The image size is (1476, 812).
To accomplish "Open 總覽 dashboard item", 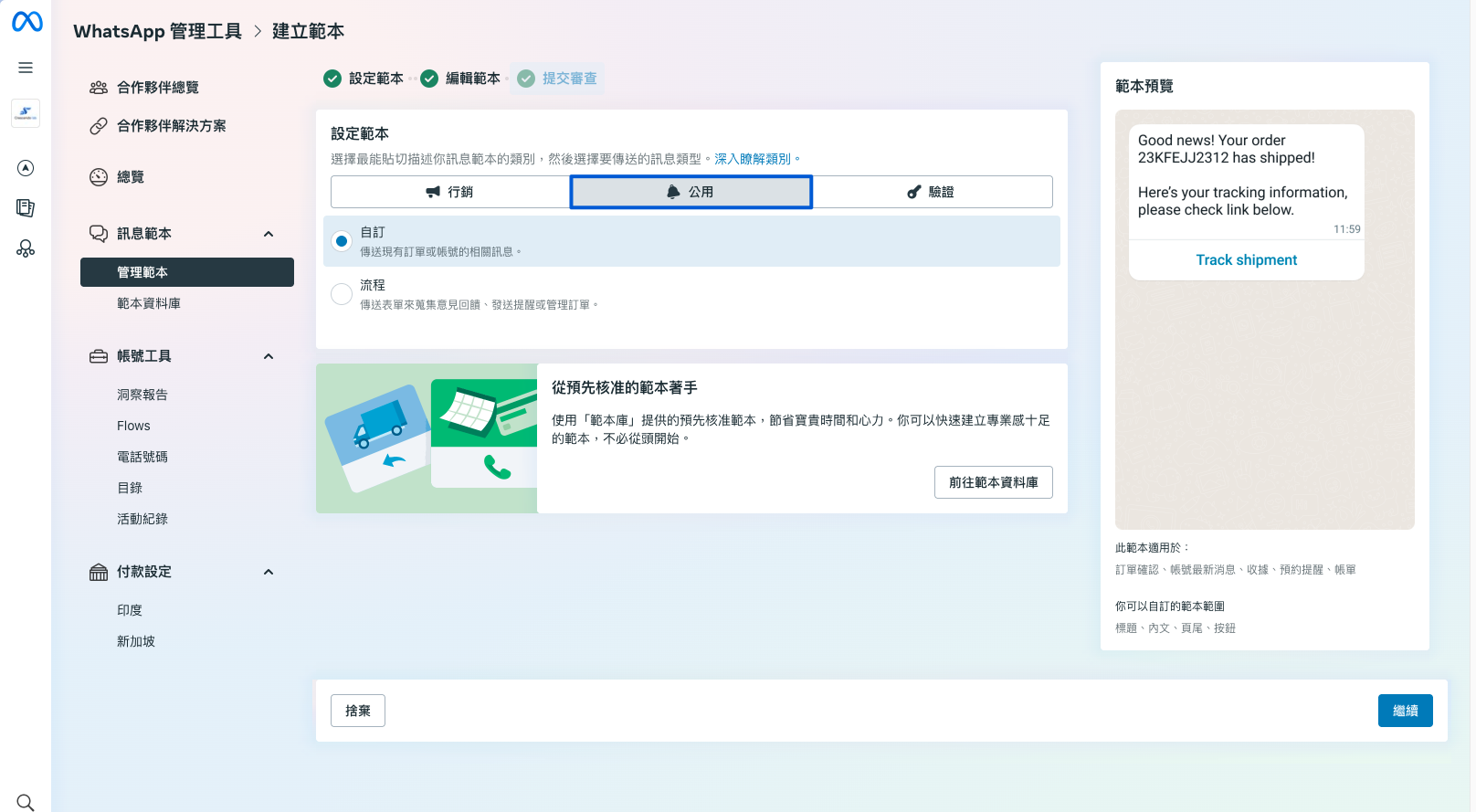I will 130,177.
